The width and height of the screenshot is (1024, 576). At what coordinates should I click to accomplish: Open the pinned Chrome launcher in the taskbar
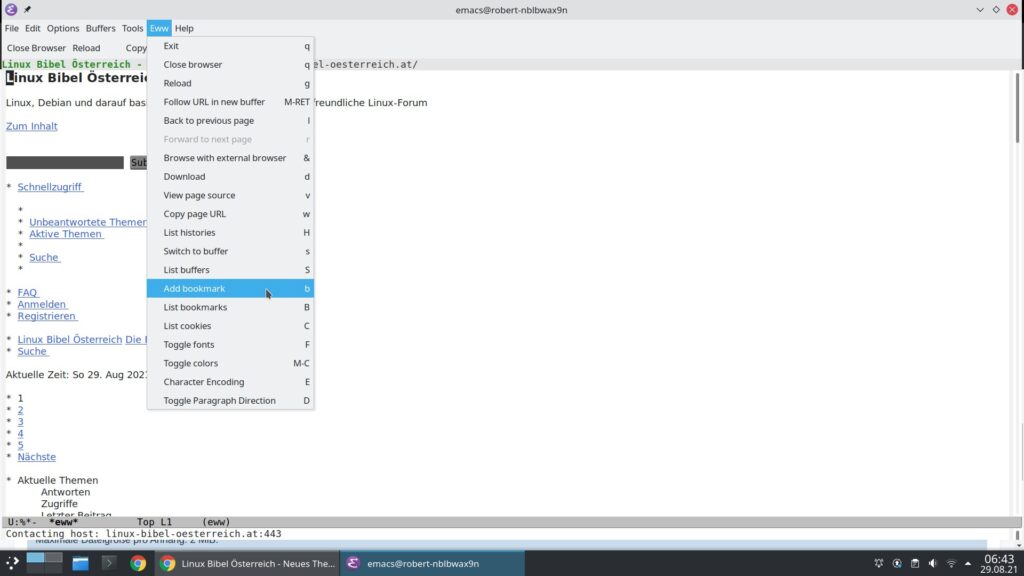point(138,563)
